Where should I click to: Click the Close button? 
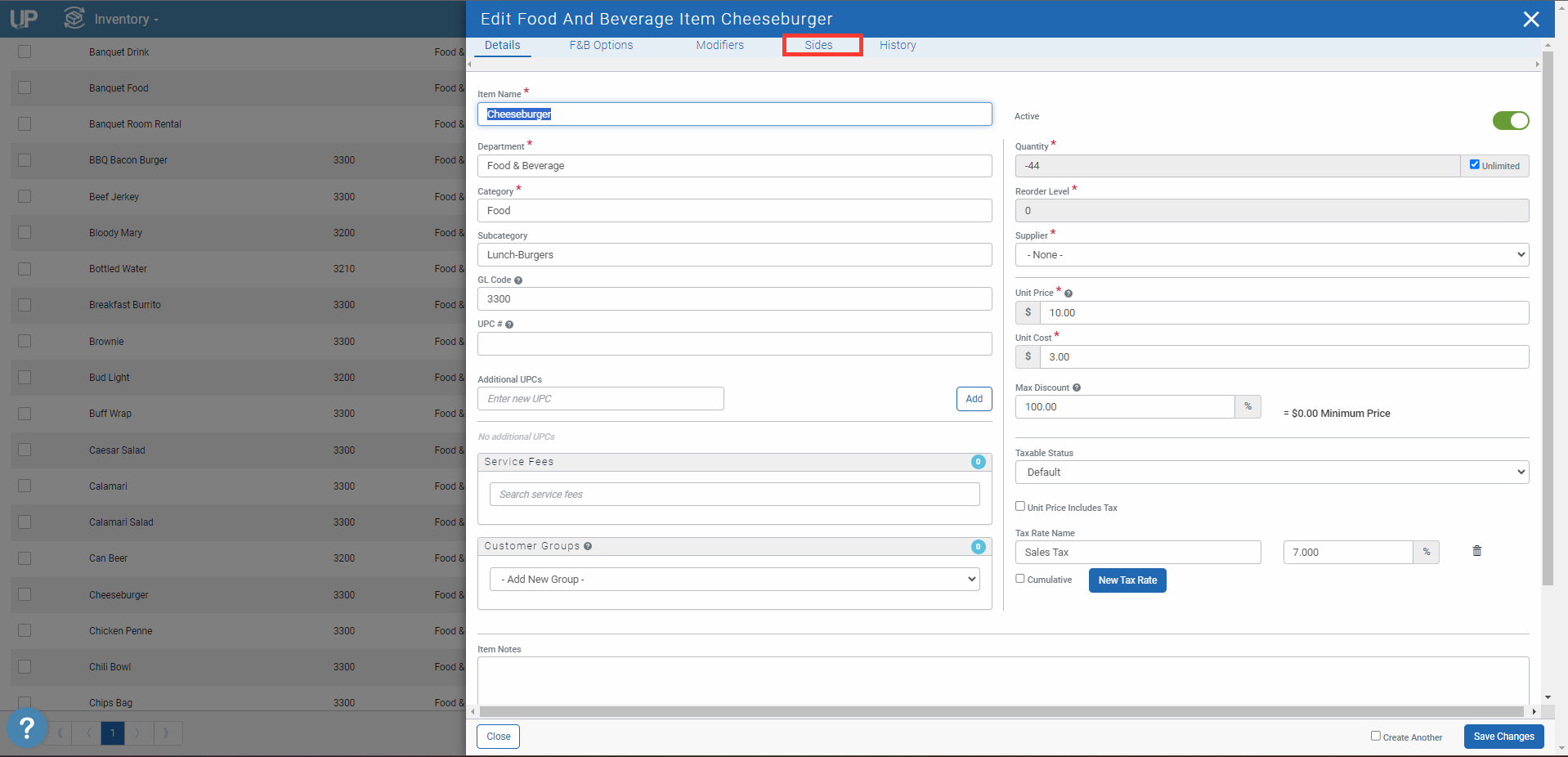pos(499,737)
